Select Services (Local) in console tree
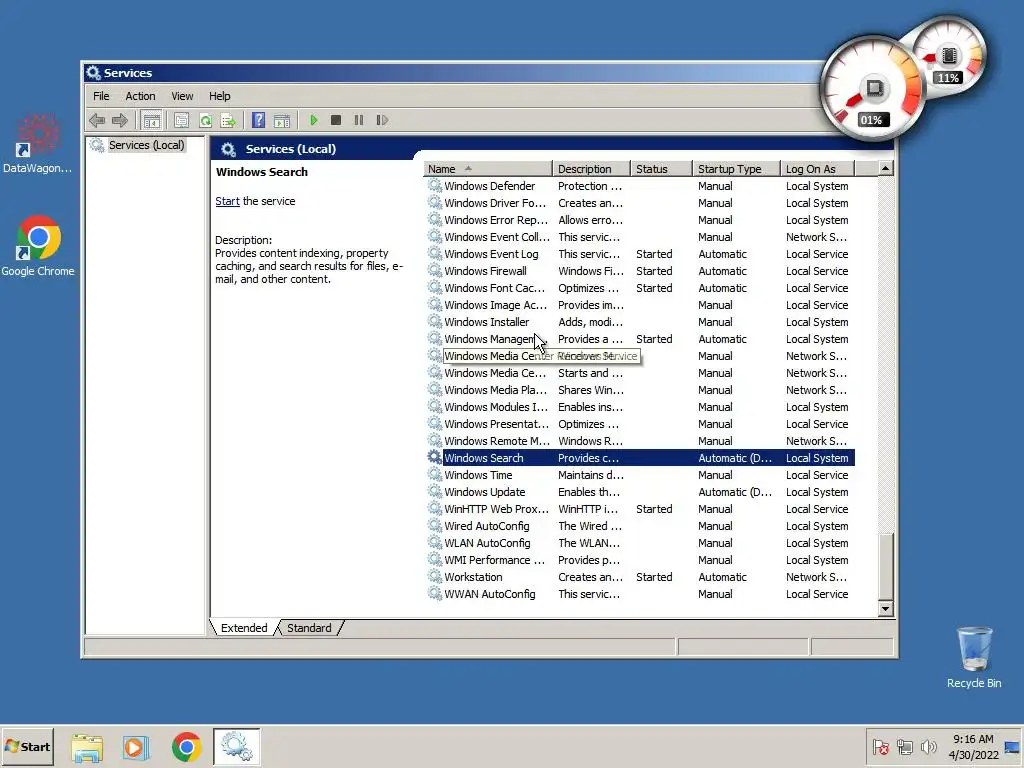 [146, 145]
